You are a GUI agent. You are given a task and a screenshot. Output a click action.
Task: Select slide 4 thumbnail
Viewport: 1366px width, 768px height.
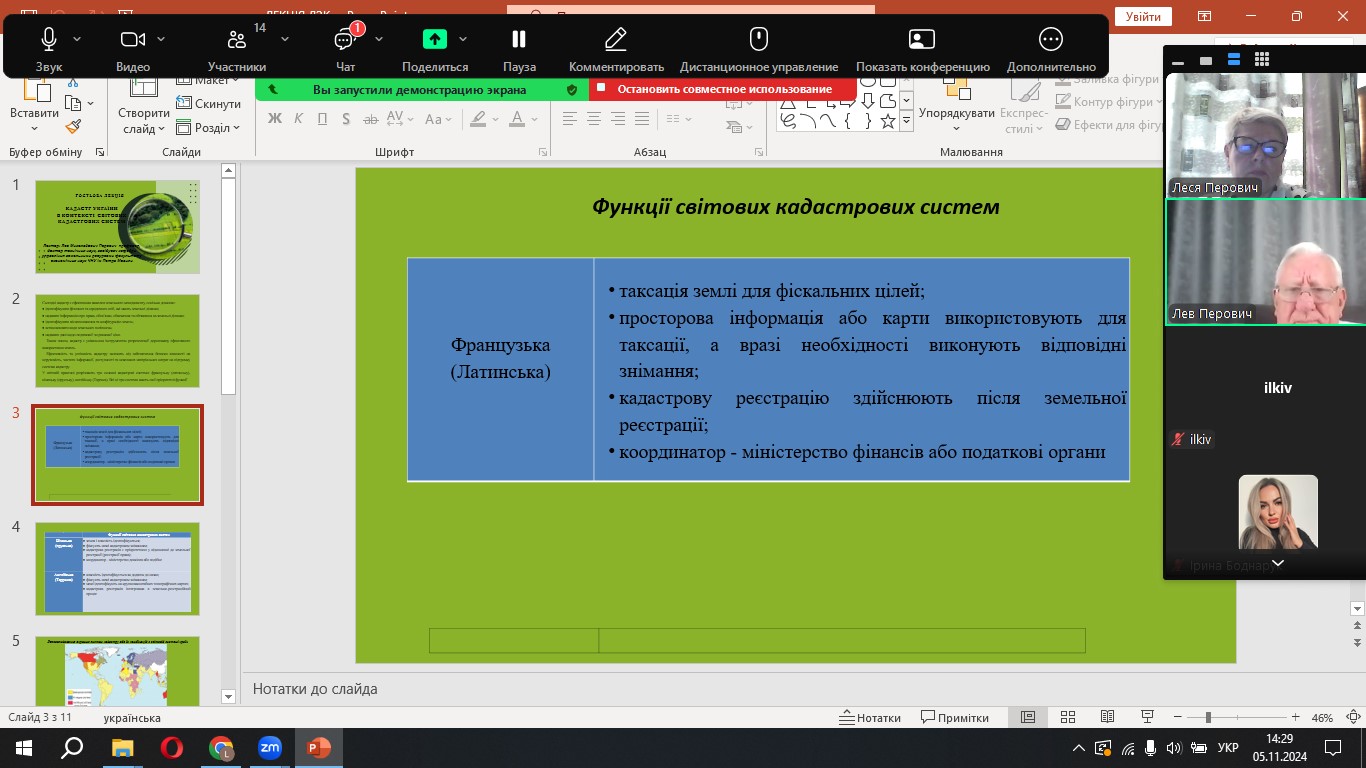coord(118,568)
